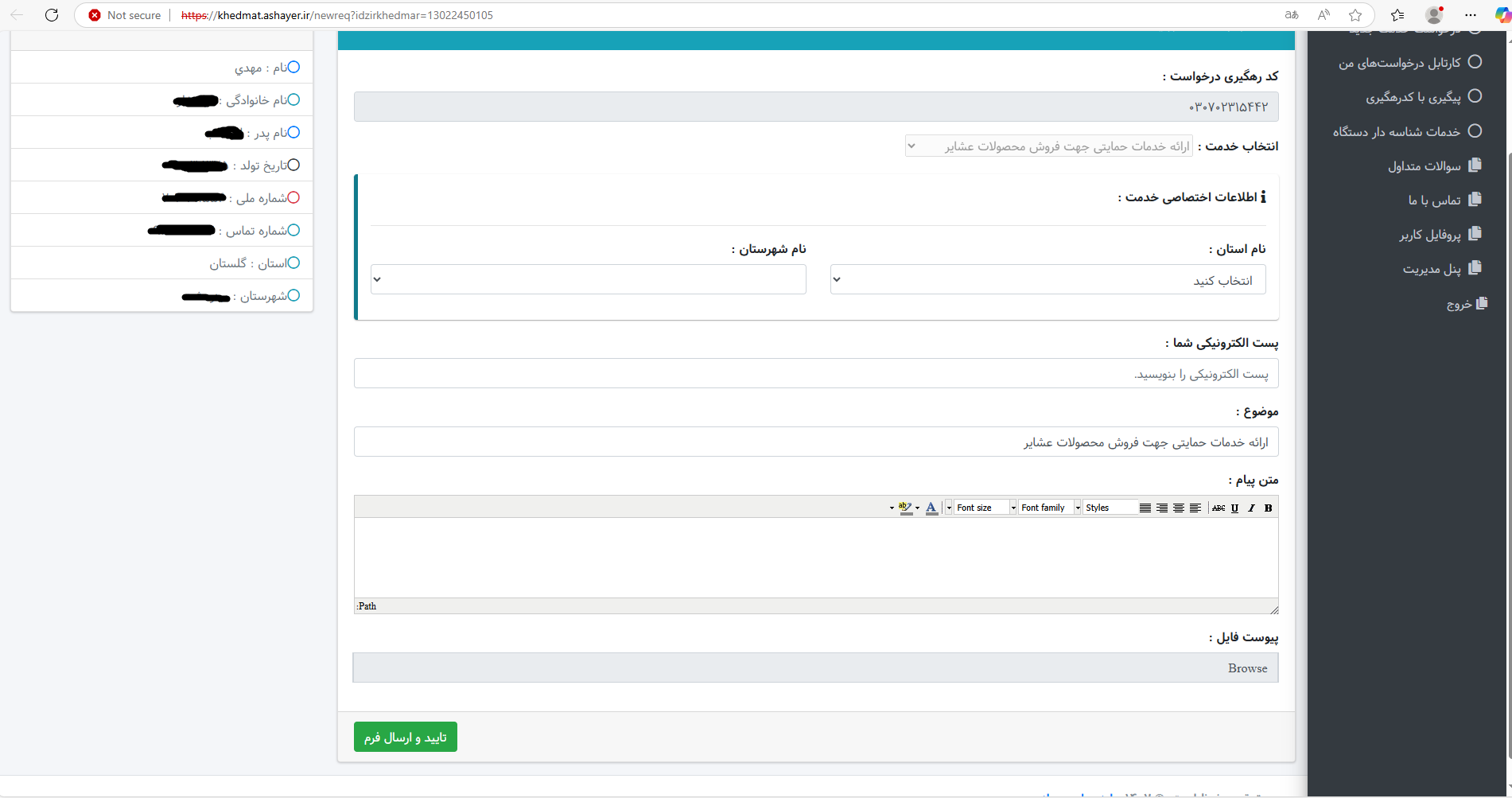
Task: Open the Font size dropdown
Action: (x=985, y=508)
